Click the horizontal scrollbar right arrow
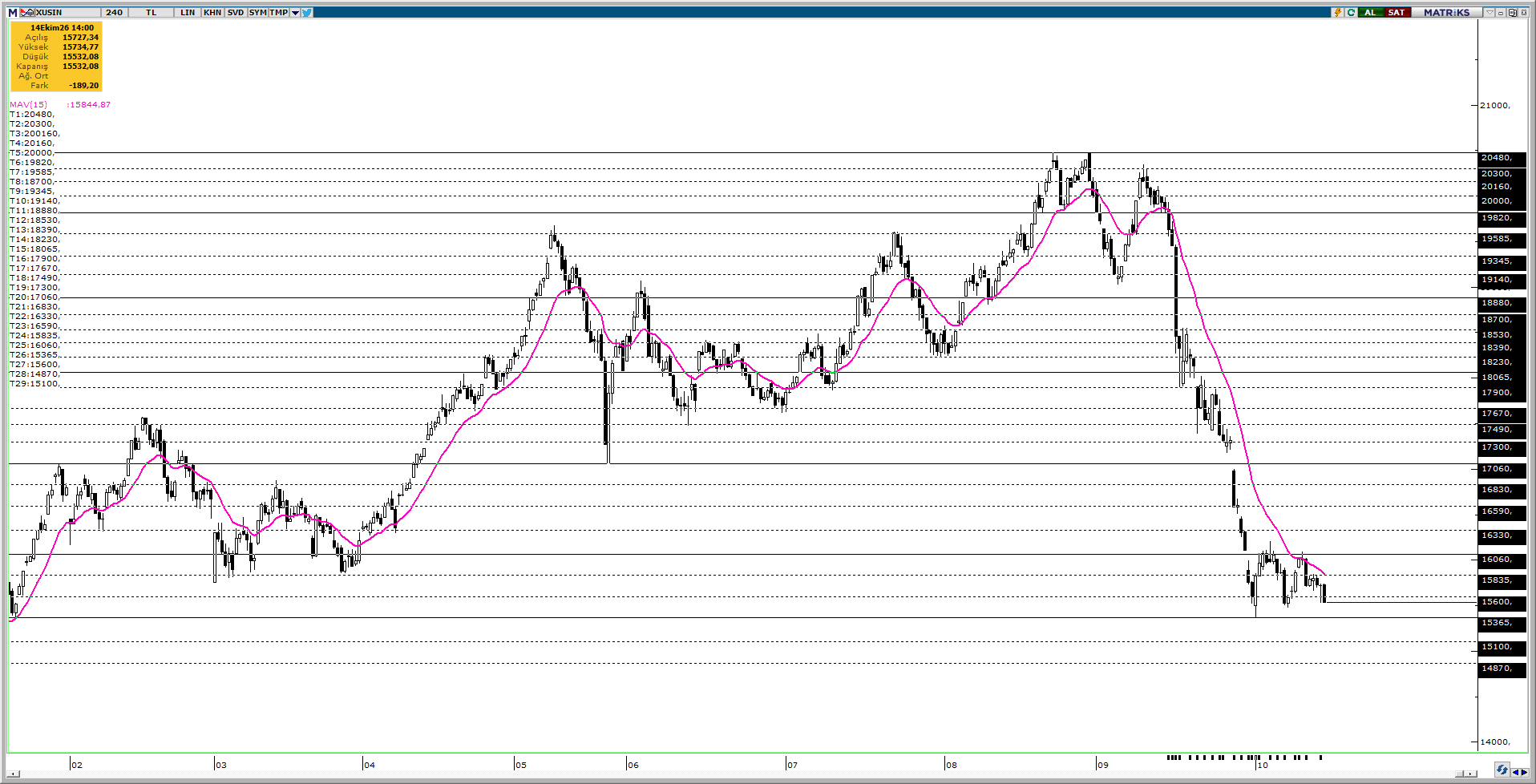The image size is (1536, 784). point(1470,774)
